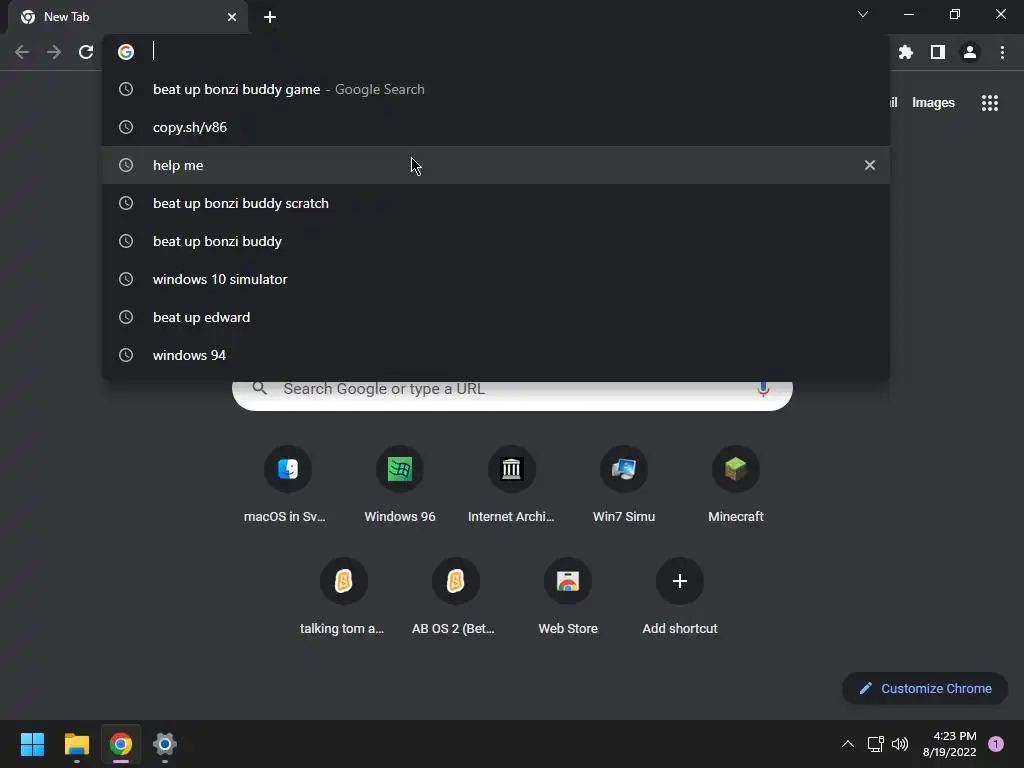Pick the 'windows 94' suggestion

[496, 355]
